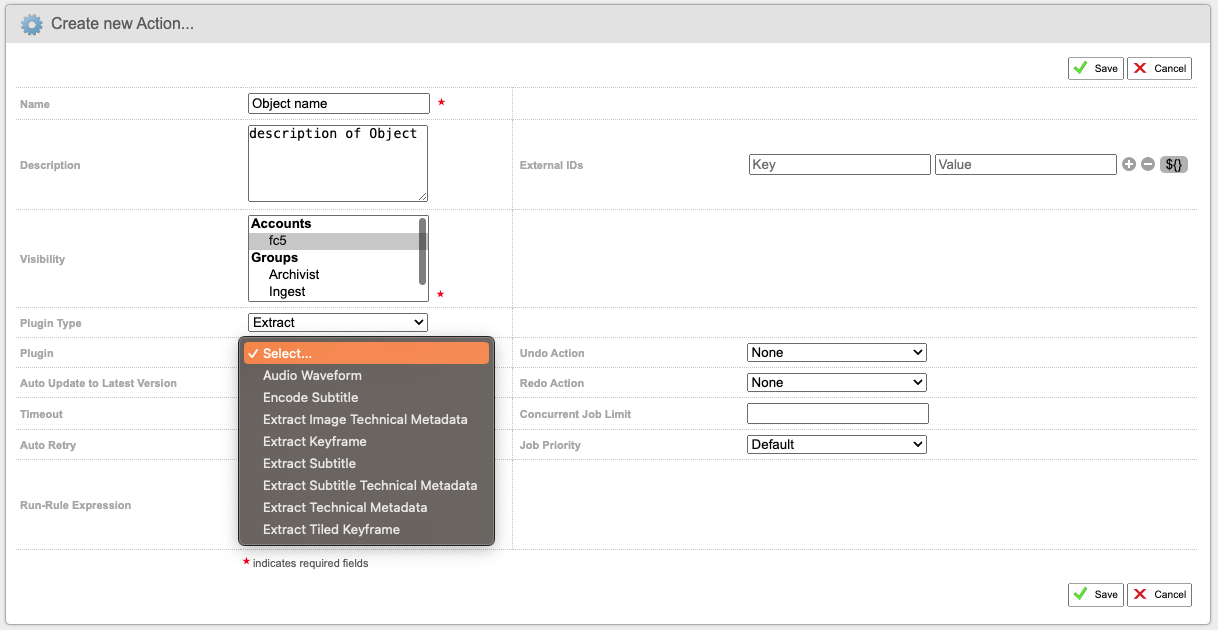Click the External IDs Key field
Viewport: 1218px width, 630px height.
tap(840, 165)
